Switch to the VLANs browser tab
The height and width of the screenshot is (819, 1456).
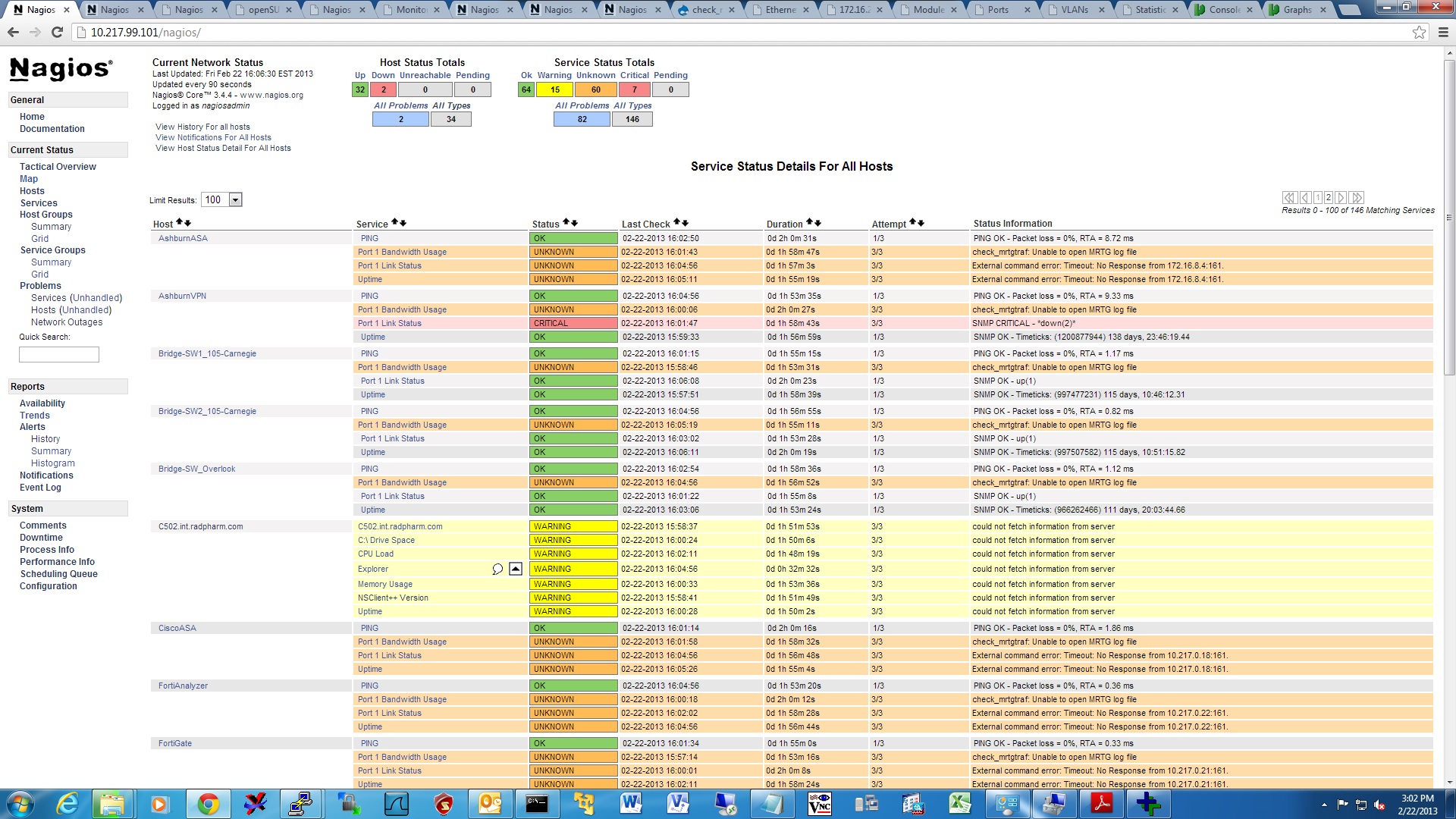click(x=1075, y=10)
